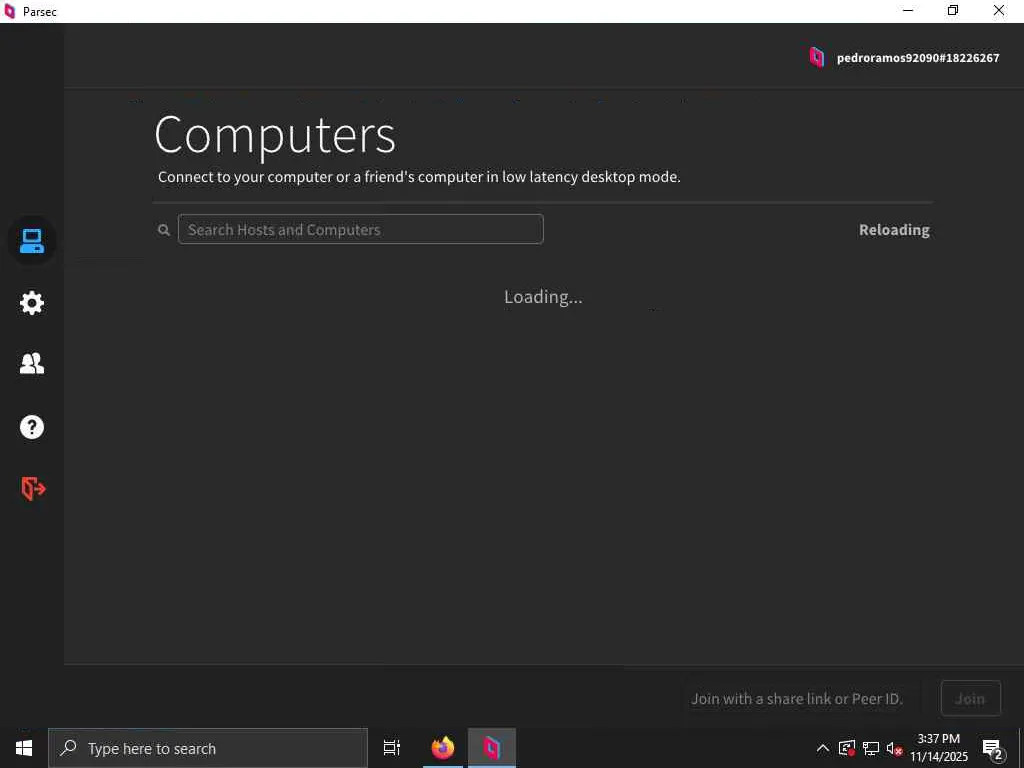Show hidden system tray icons
Viewport: 1024px width, 768px height.
[x=823, y=748]
